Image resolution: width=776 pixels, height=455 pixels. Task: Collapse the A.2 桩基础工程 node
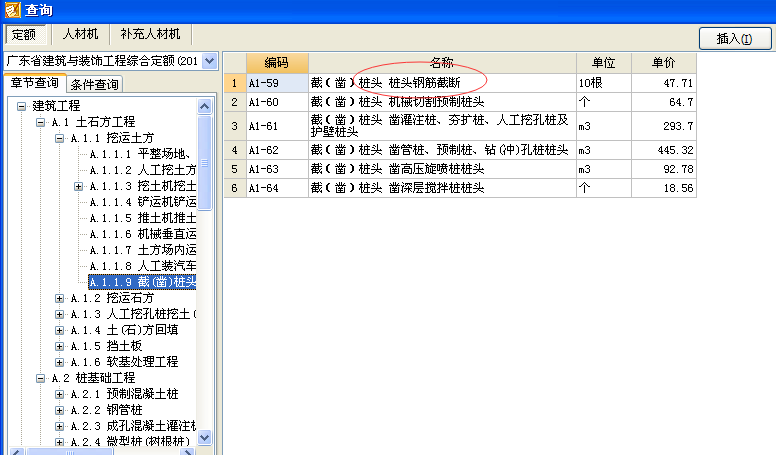click(x=41, y=378)
